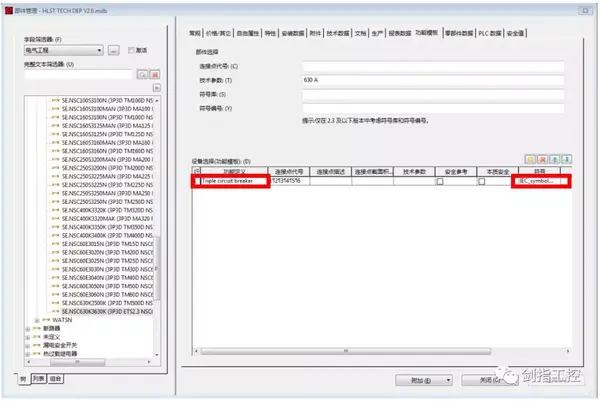Select tree item SE.NSC630K3500K
This screenshot has width=600, height=402.
[x=107, y=303]
